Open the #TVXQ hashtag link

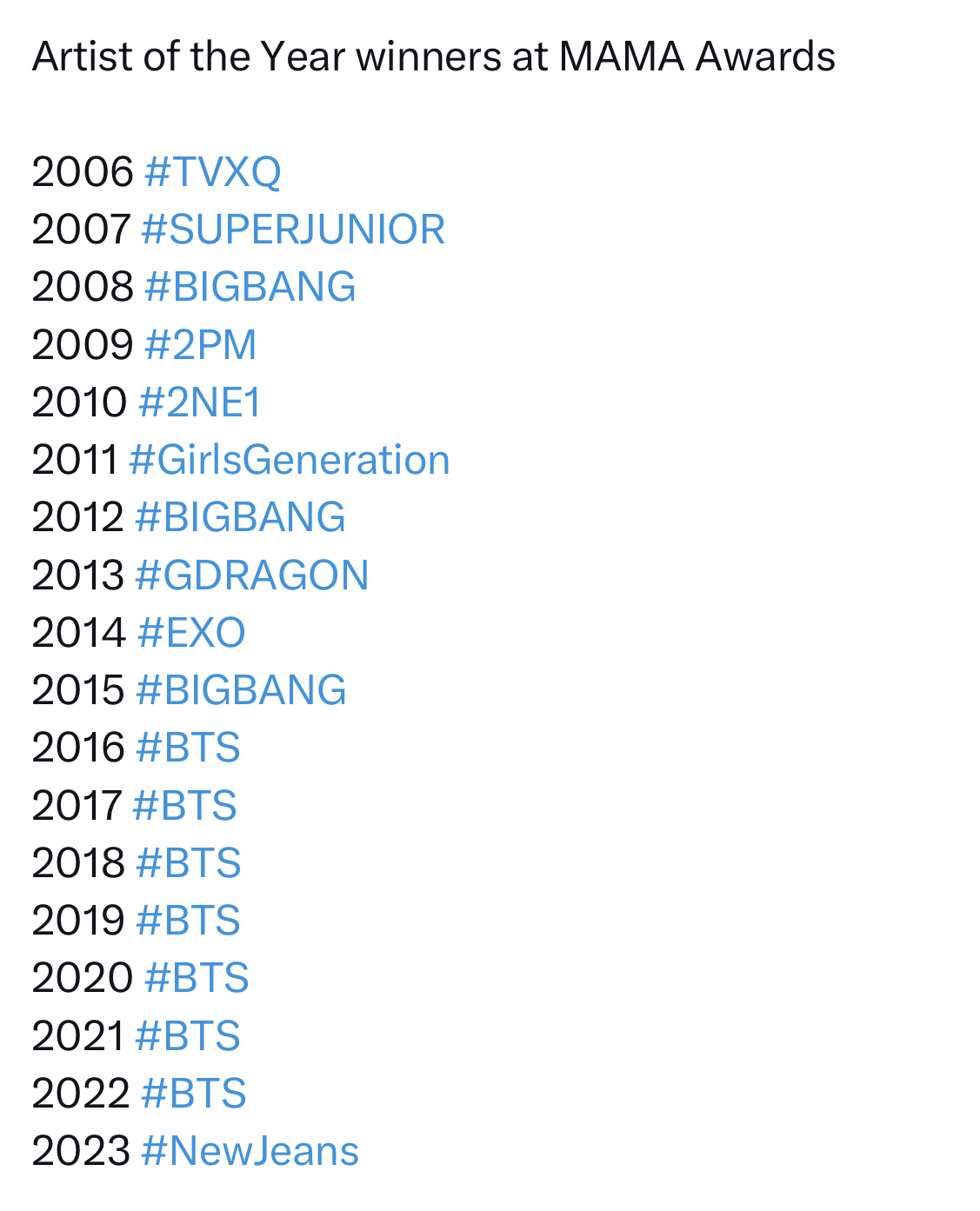point(212,172)
